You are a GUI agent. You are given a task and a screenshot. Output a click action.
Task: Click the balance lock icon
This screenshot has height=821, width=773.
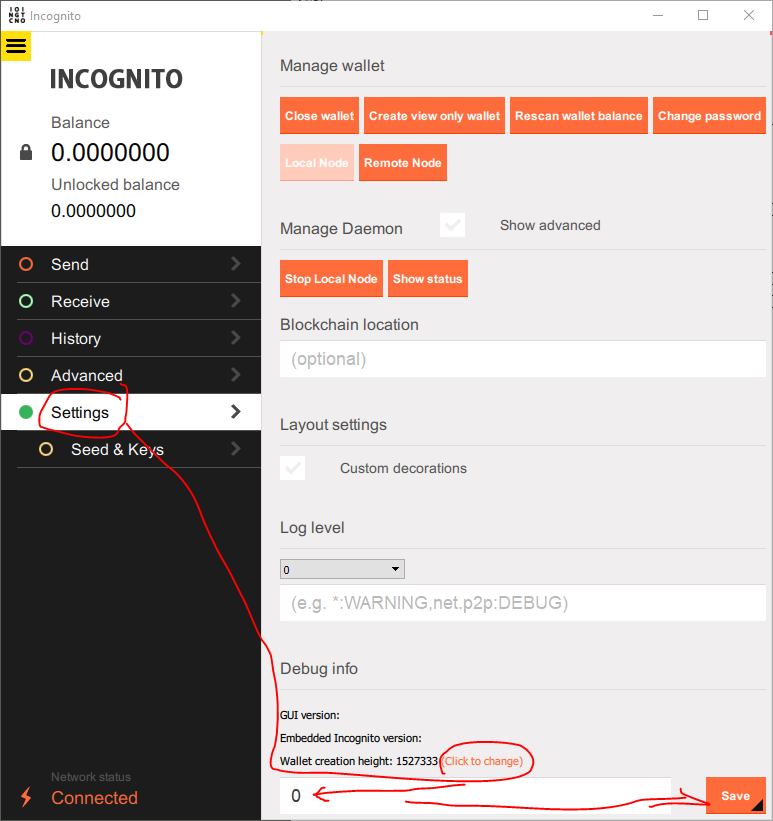[26, 152]
